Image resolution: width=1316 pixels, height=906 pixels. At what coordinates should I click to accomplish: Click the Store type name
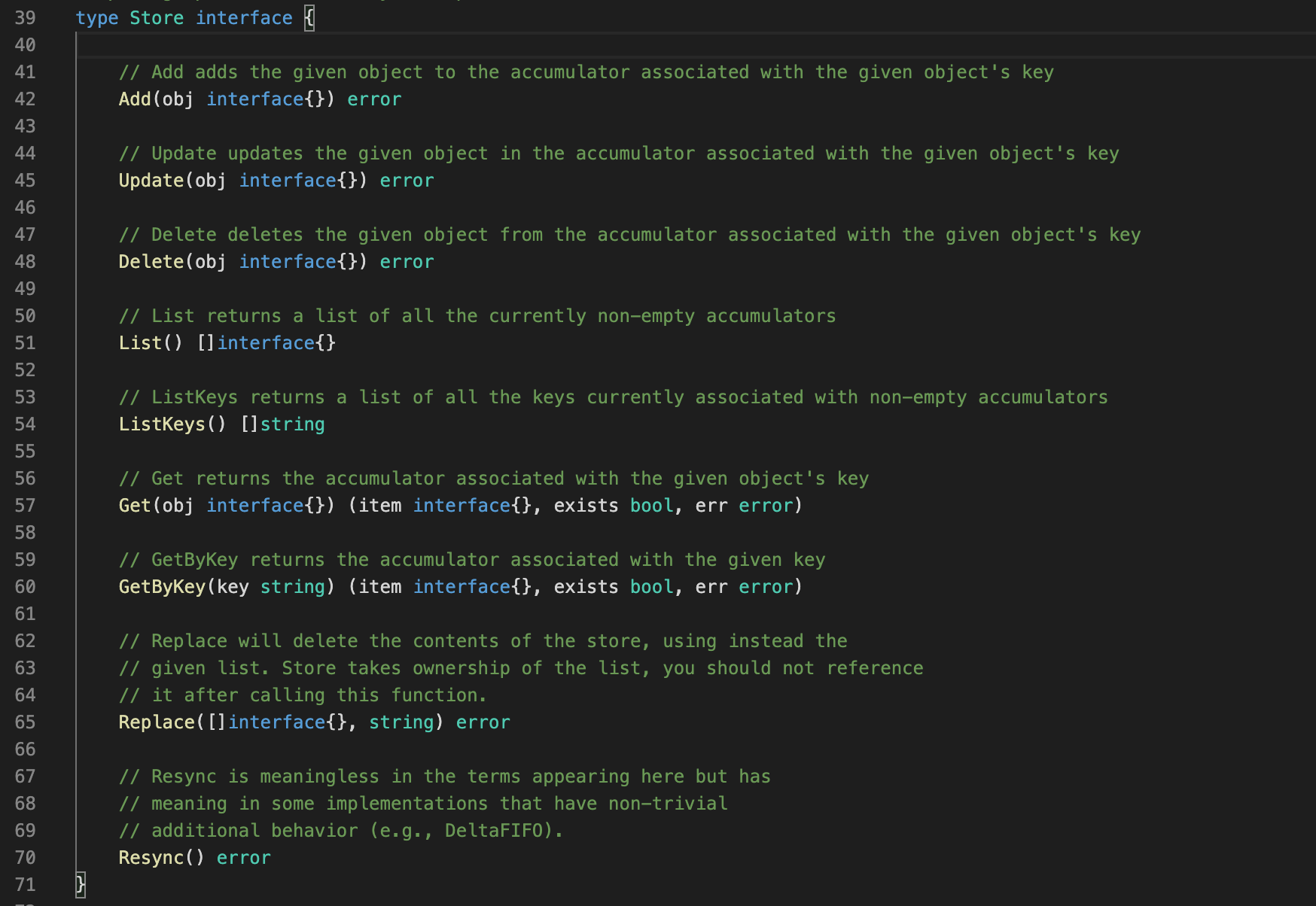click(157, 18)
